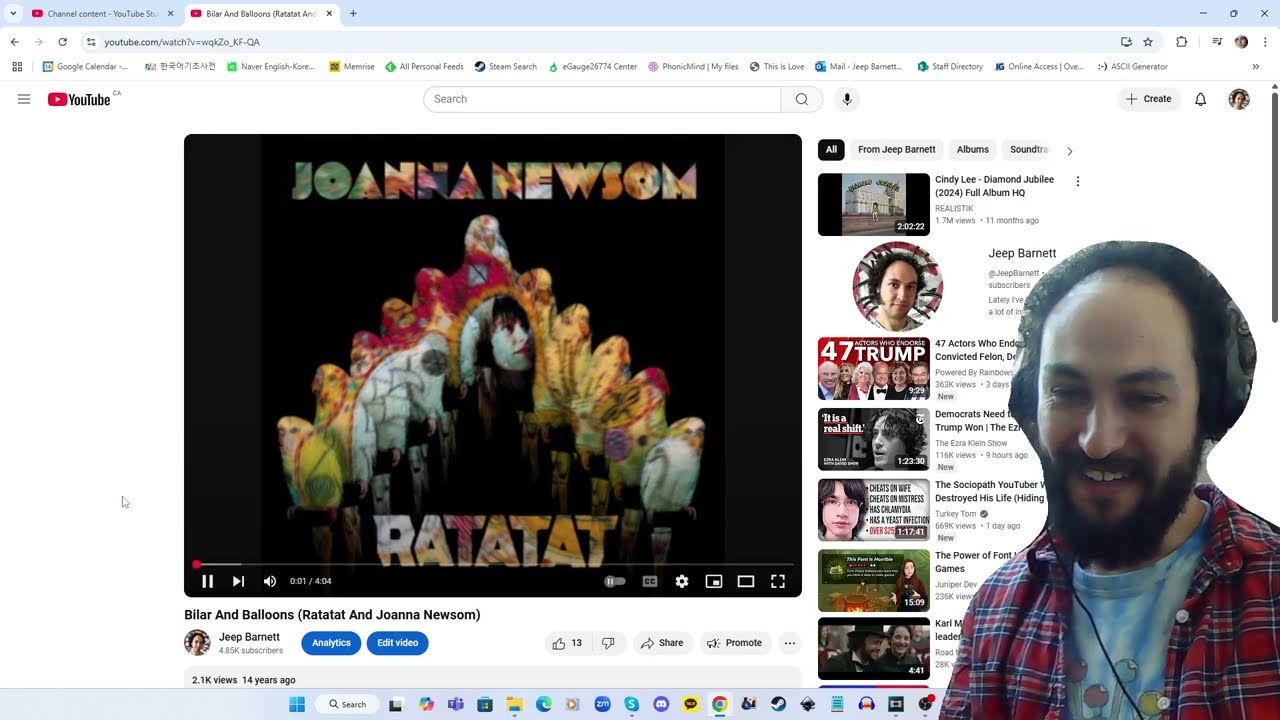The image size is (1280, 720).
Task: Open the Chrome three-dot menu
Action: click(x=1265, y=42)
